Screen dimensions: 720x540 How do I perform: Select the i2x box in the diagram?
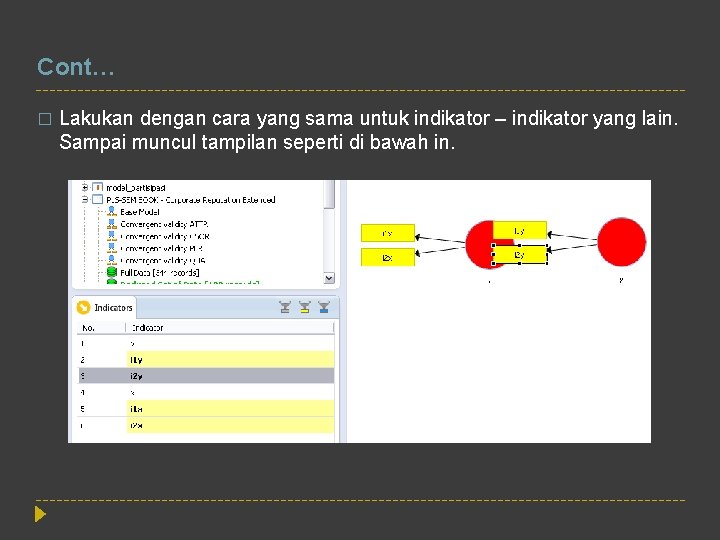tap(388, 257)
